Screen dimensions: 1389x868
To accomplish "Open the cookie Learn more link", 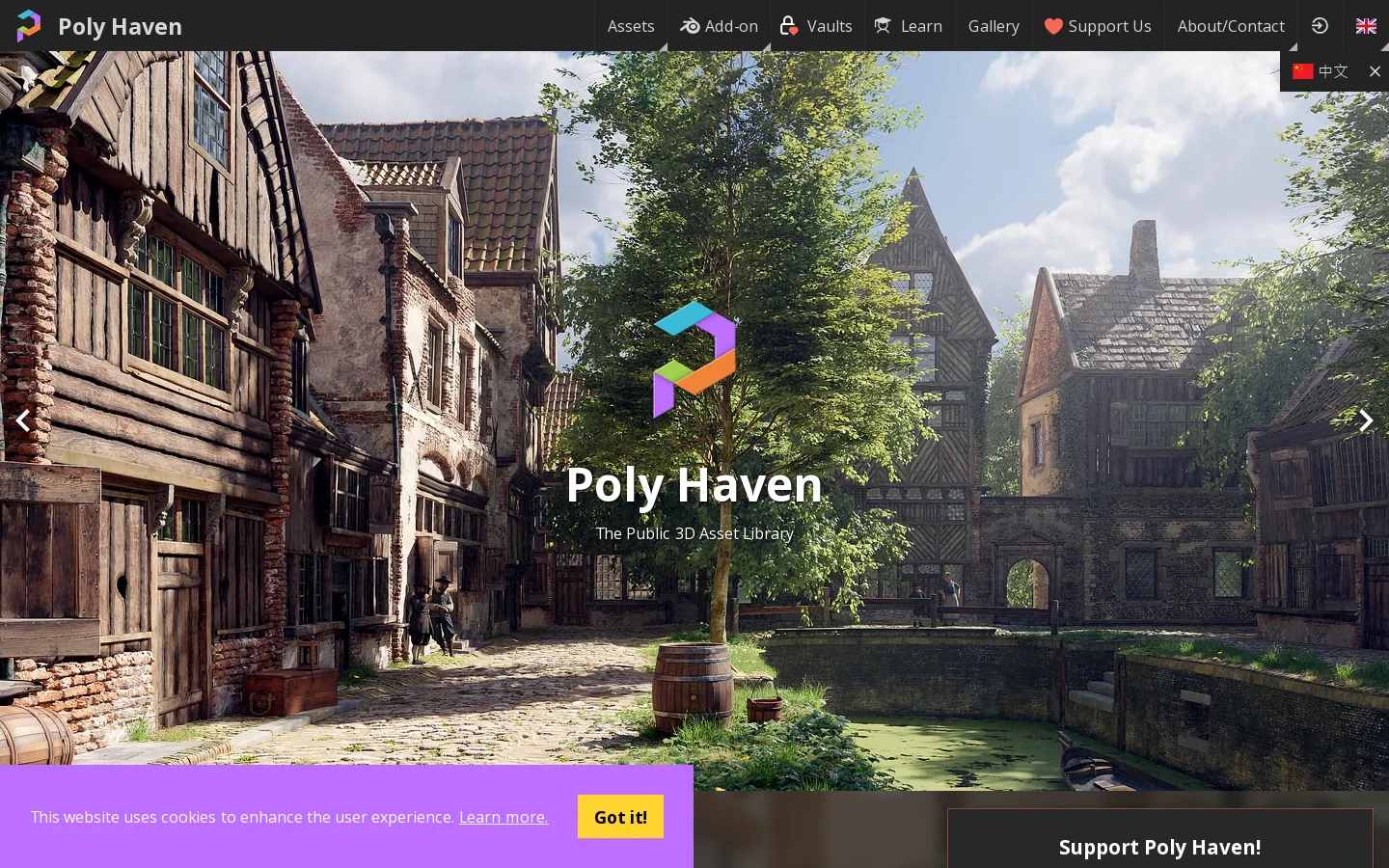I will (x=504, y=817).
